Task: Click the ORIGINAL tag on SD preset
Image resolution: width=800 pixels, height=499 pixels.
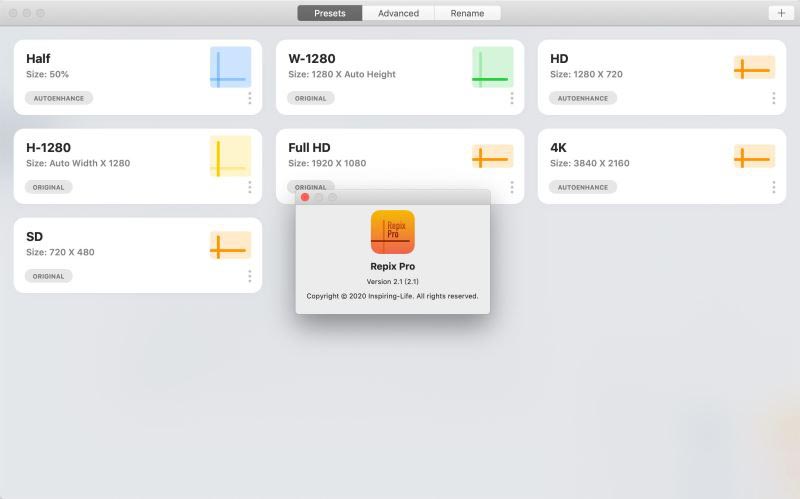Action: coord(48,276)
